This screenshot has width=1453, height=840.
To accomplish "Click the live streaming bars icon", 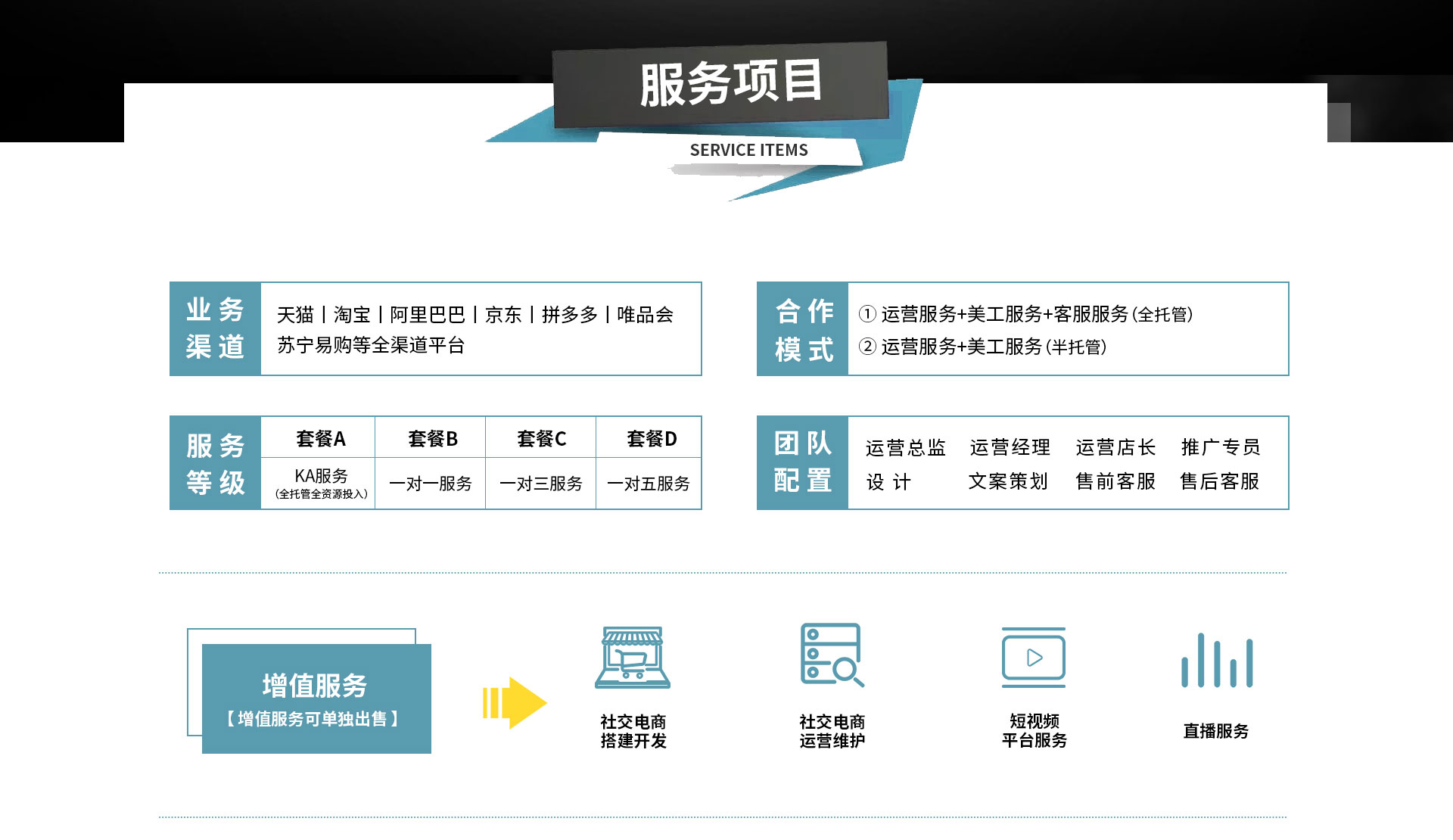I will 1217,661.
